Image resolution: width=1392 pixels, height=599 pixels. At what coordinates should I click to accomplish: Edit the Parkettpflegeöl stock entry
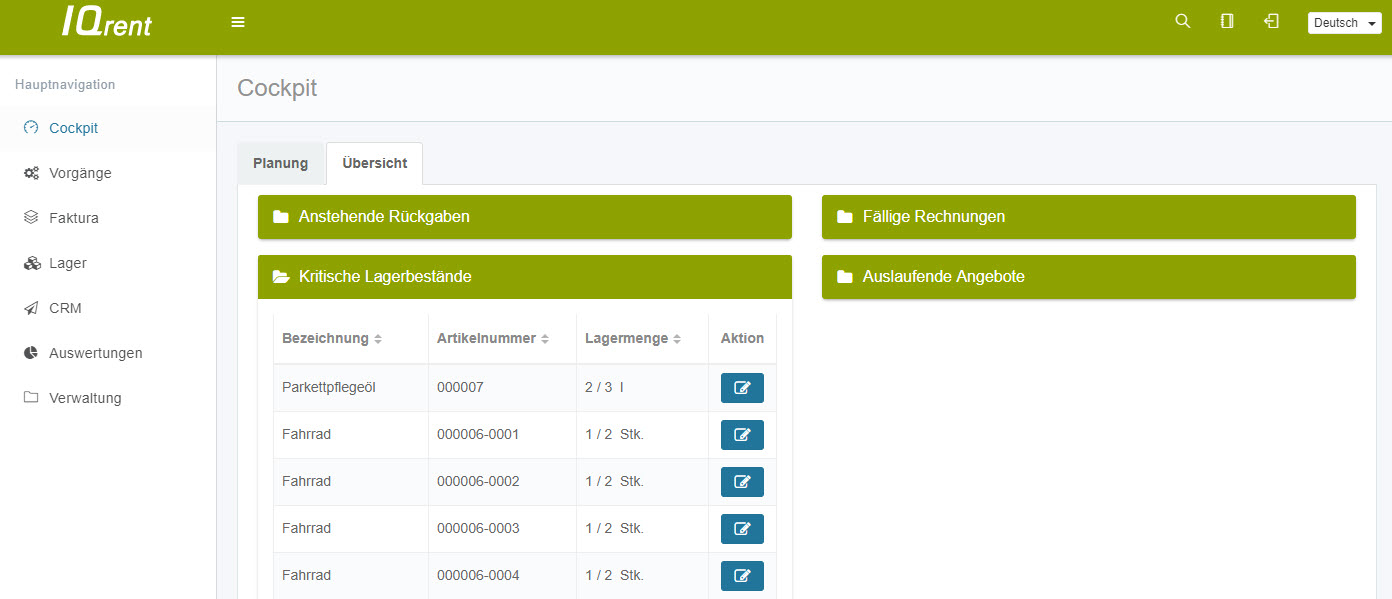pyautogui.click(x=742, y=388)
